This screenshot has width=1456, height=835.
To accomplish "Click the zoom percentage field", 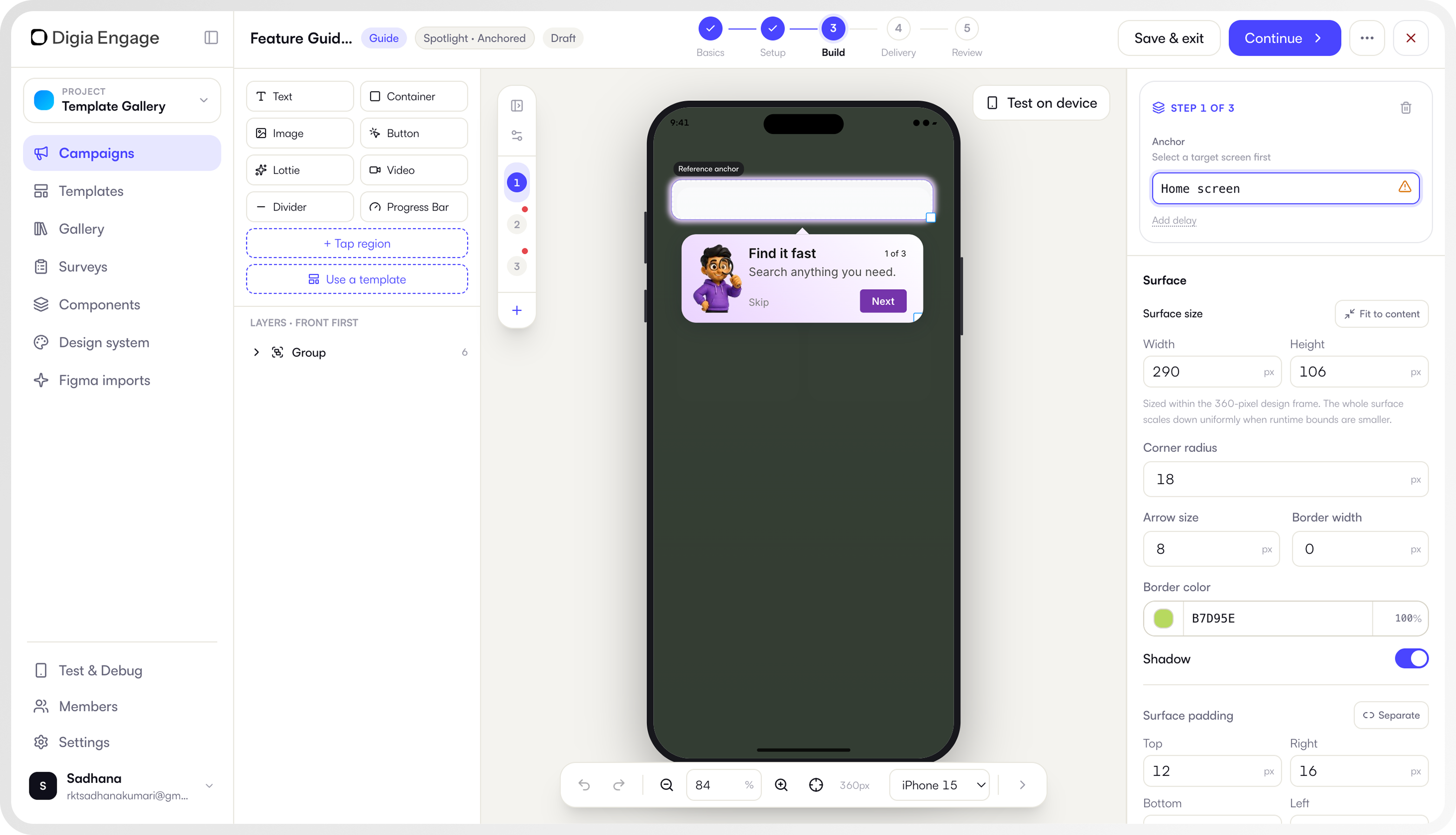I will tap(724, 784).
